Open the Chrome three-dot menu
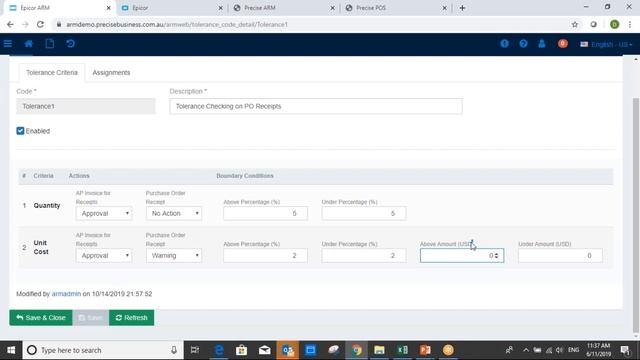The image size is (640, 360). [x=630, y=24]
